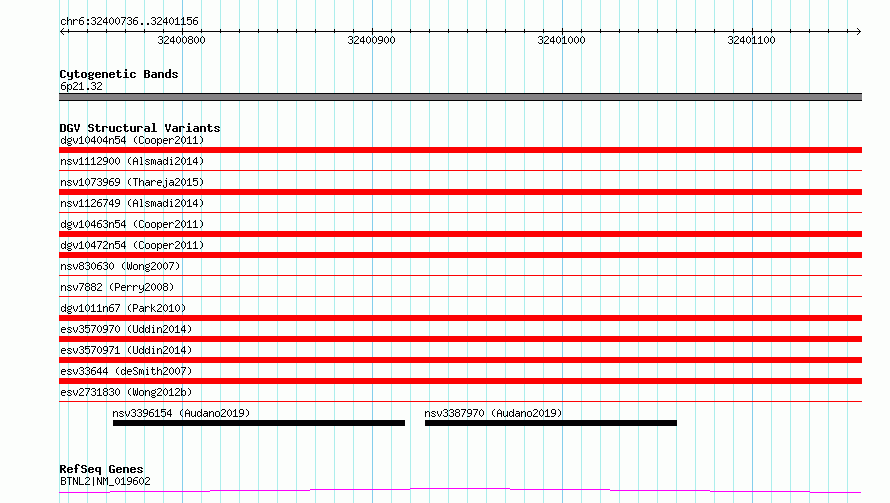The width and height of the screenshot is (890, 503).
Task: Click the red bar under dgv10463n54
Action: coord(460,234)
